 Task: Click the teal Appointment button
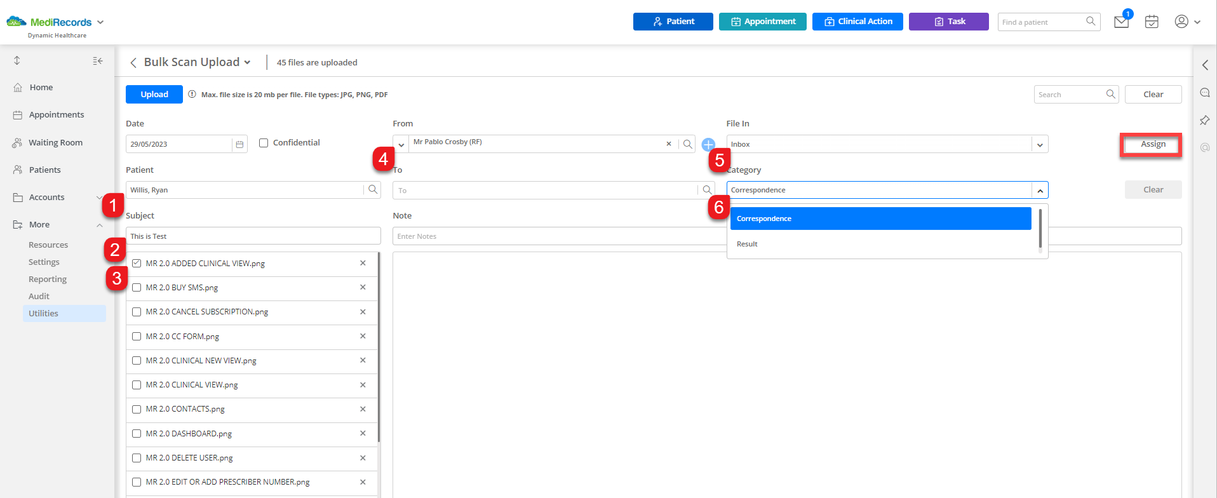point(763,21)
